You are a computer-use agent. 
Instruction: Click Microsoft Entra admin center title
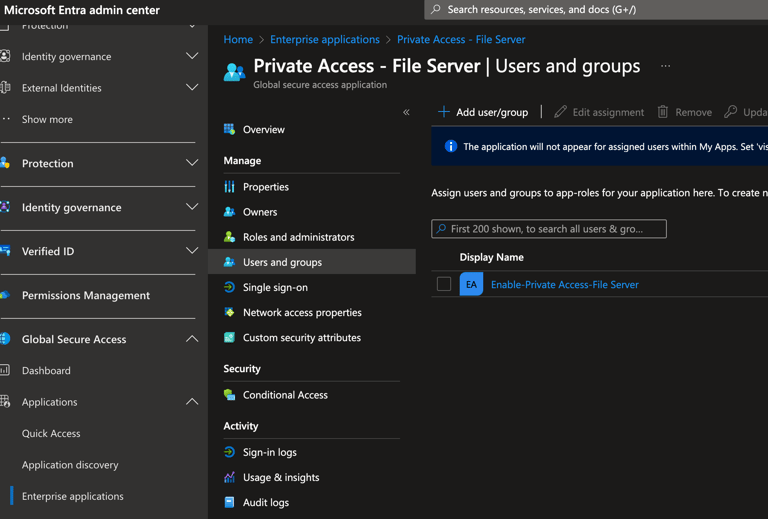point(82,10)
